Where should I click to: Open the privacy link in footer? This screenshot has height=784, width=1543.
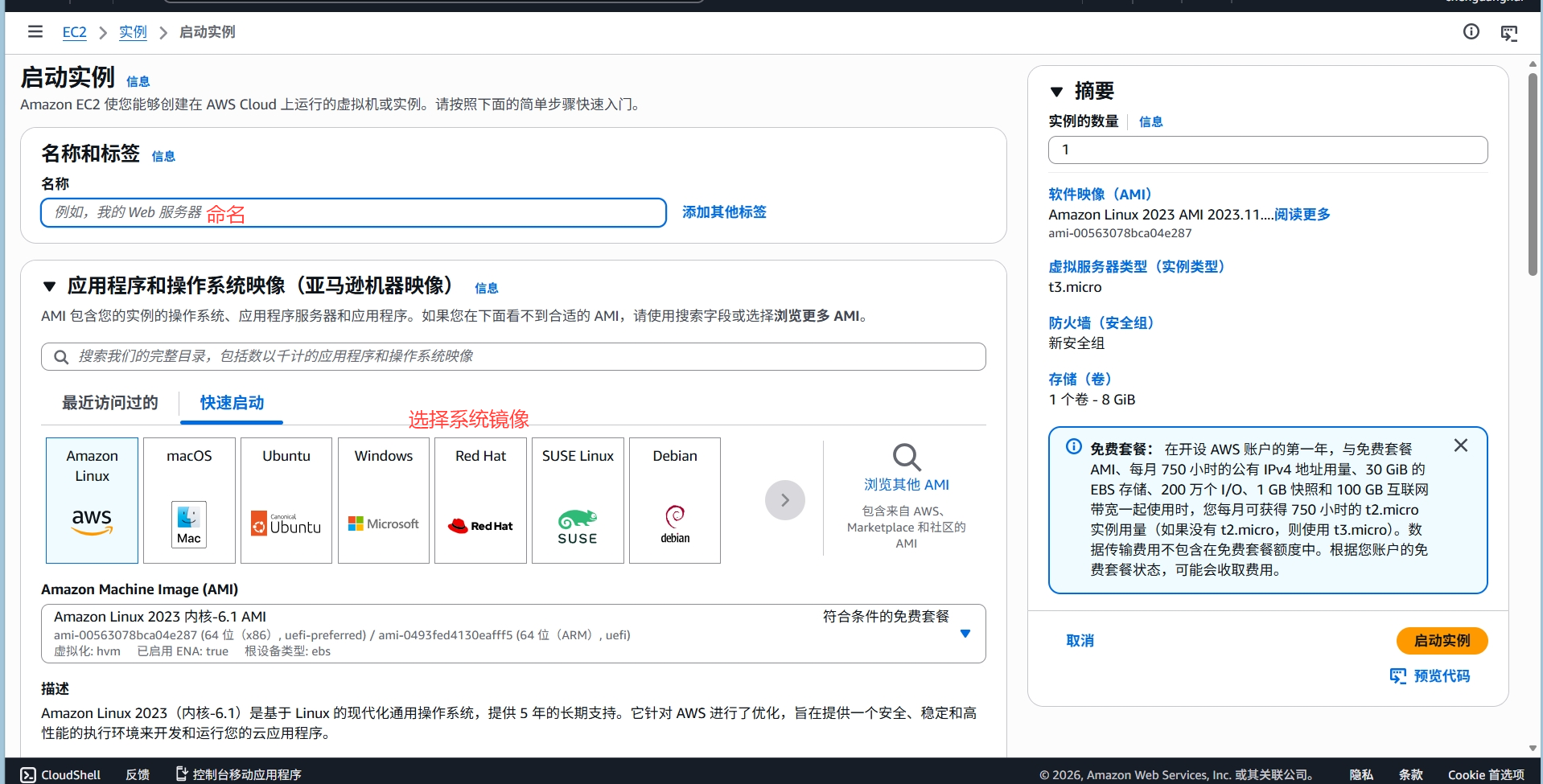tap(1361, 774)
